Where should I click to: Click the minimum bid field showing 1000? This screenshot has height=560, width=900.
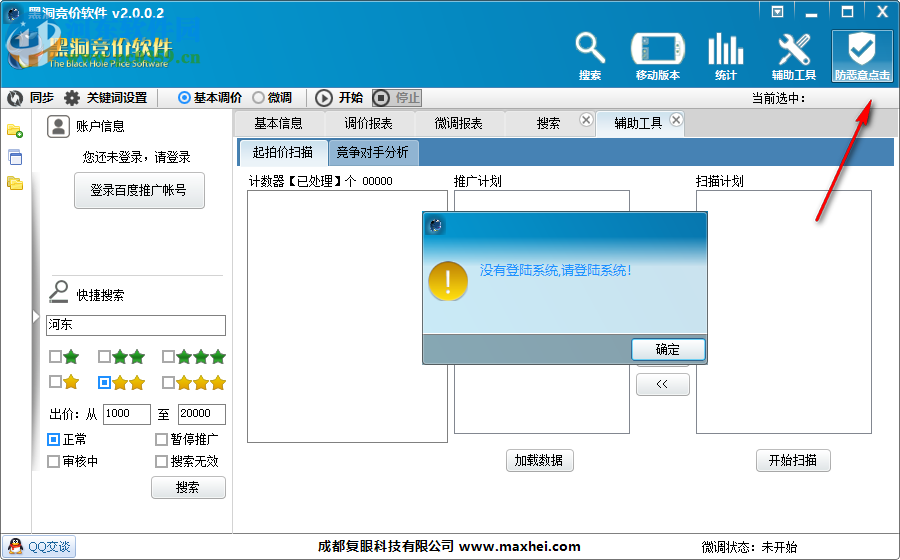(x=126, y=414)
